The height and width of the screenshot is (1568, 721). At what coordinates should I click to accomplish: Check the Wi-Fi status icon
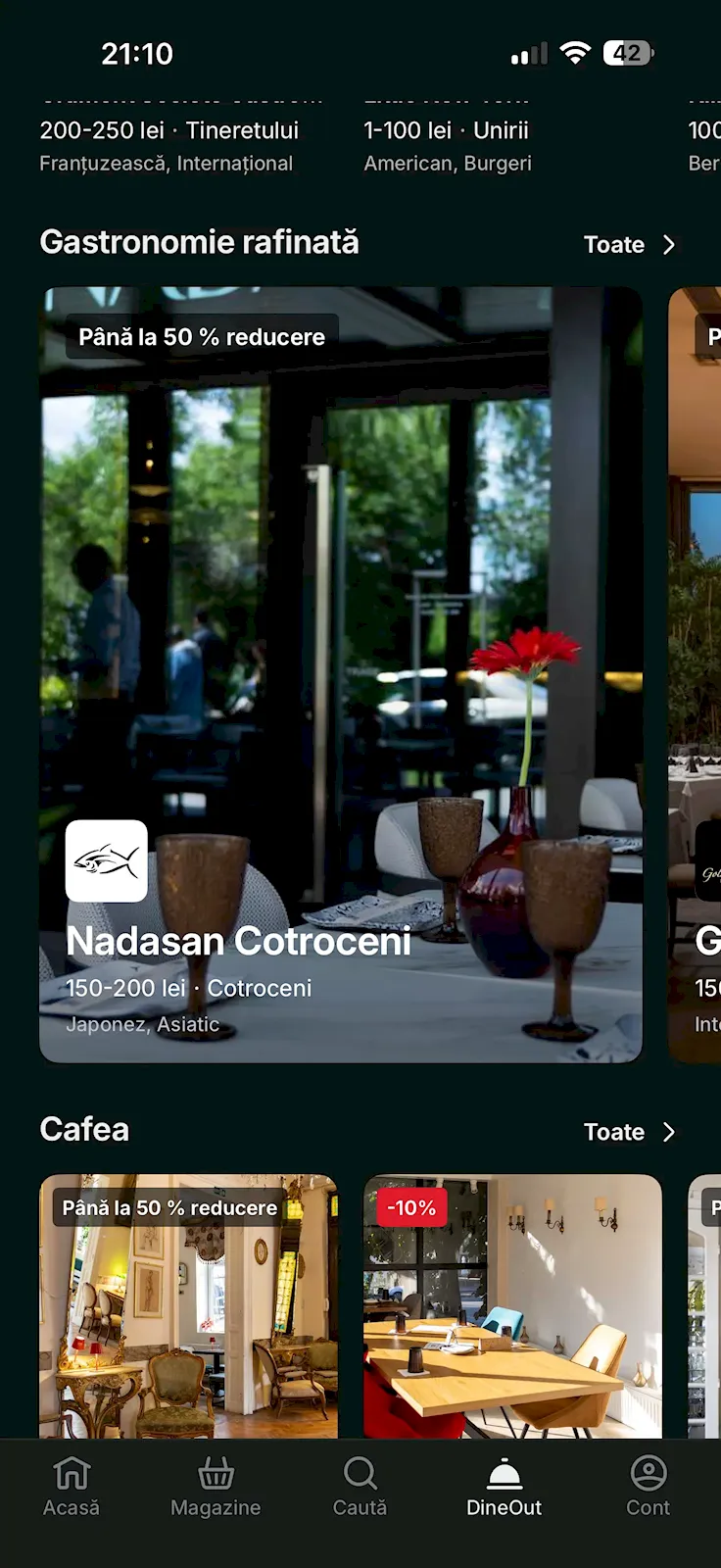tap(575, 53)
